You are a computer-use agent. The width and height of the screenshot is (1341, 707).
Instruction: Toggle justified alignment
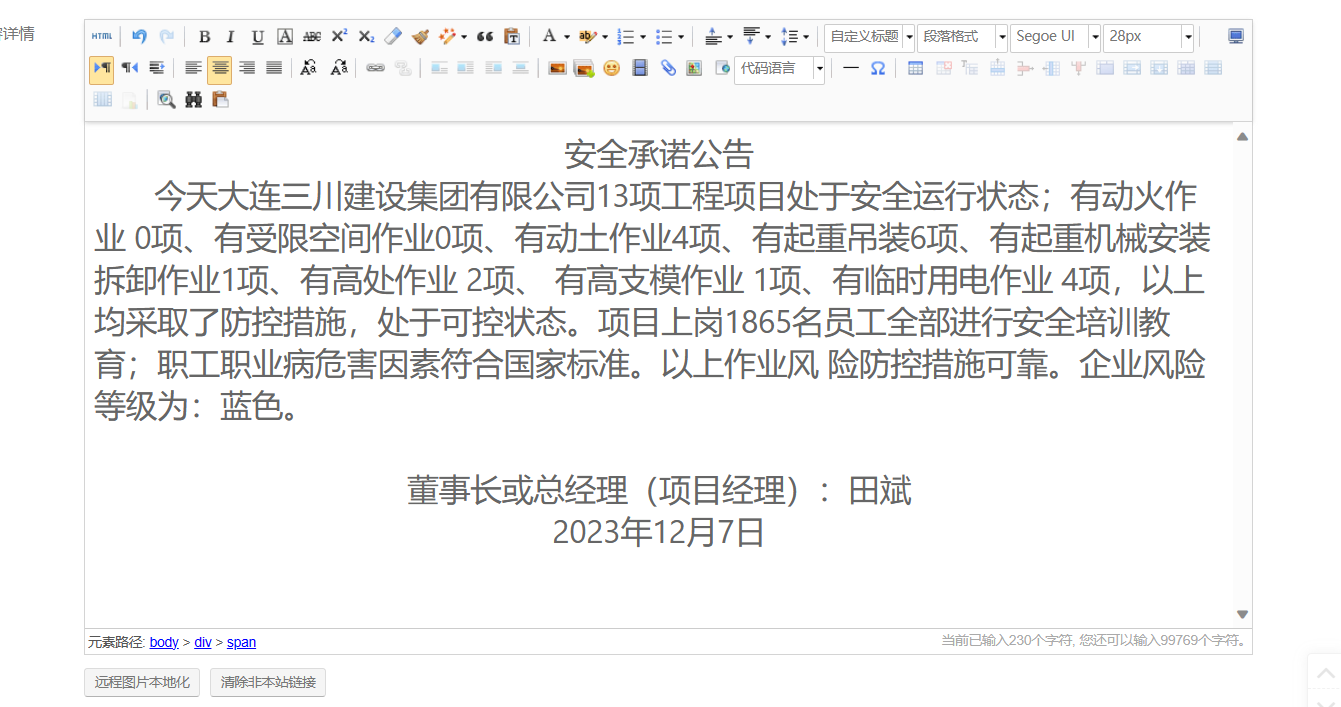tap(274, 68)
